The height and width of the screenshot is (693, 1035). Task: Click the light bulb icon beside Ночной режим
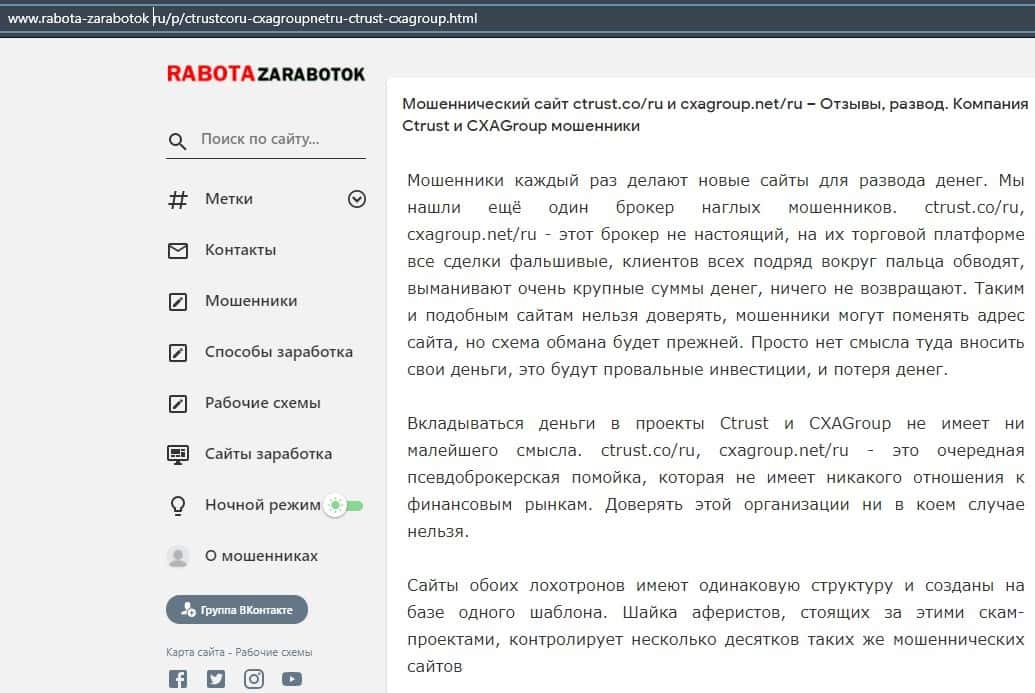click(178, 506)
